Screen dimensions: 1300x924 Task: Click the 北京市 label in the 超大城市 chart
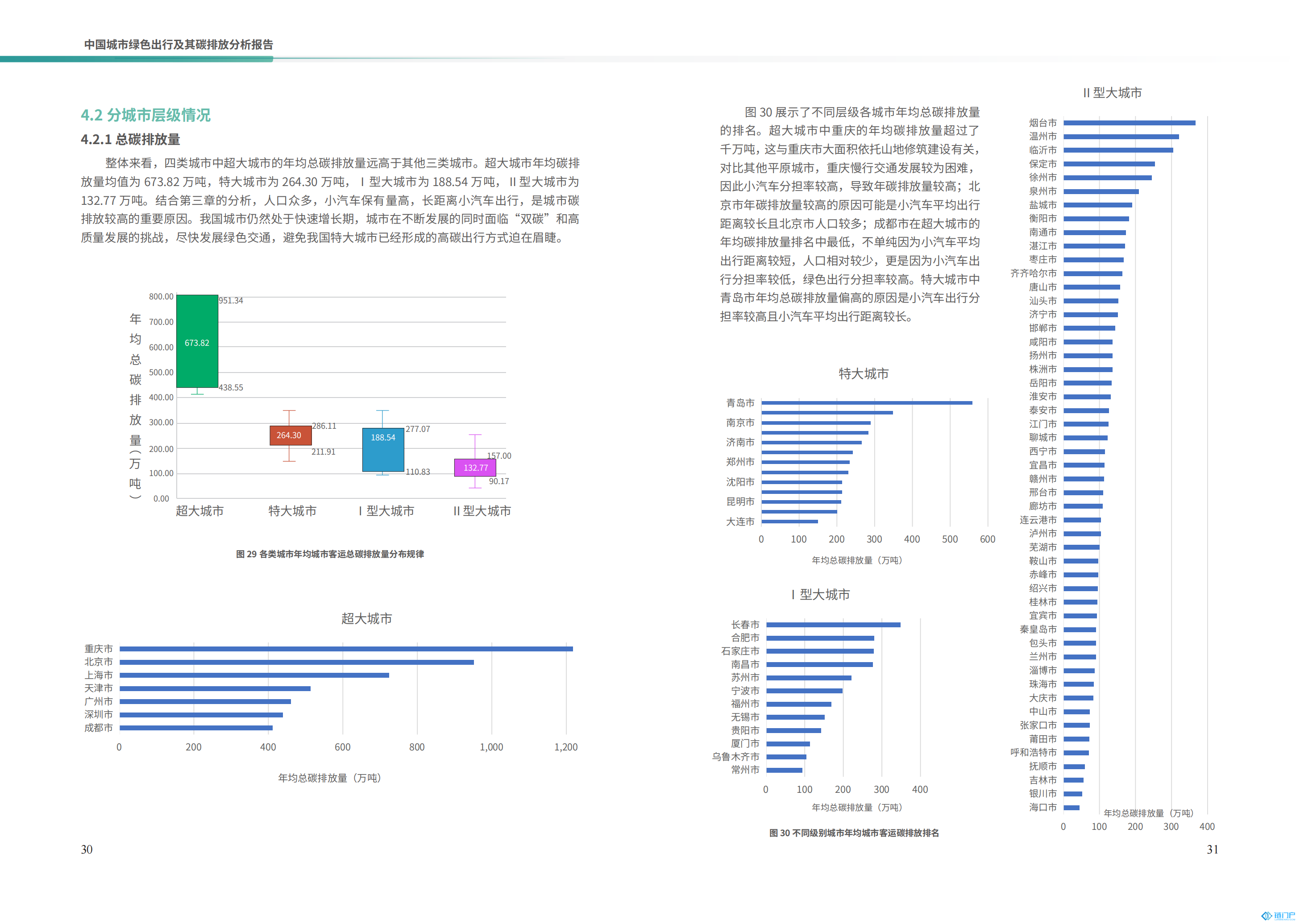pyautogui.click(x=99, y=662)
